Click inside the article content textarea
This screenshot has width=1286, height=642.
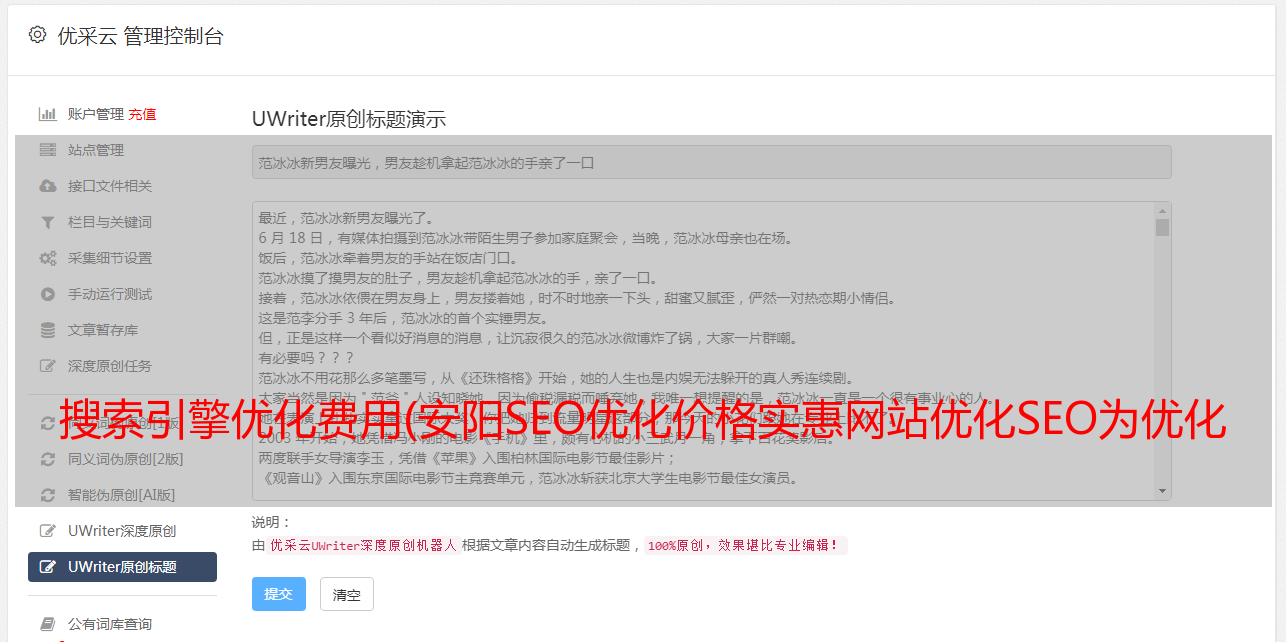[703, 351]
